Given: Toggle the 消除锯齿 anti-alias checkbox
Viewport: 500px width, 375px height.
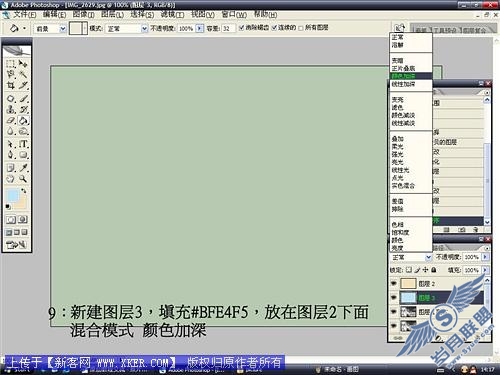Looking at the screenshot, I should click(x=242, y=28).
